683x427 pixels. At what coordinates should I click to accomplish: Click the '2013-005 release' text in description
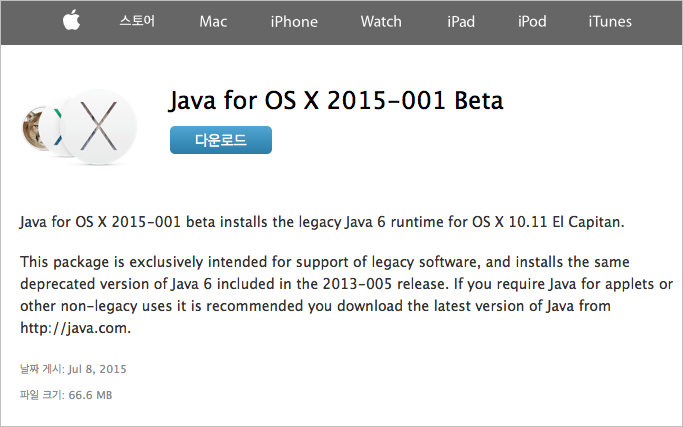(385, 284)
